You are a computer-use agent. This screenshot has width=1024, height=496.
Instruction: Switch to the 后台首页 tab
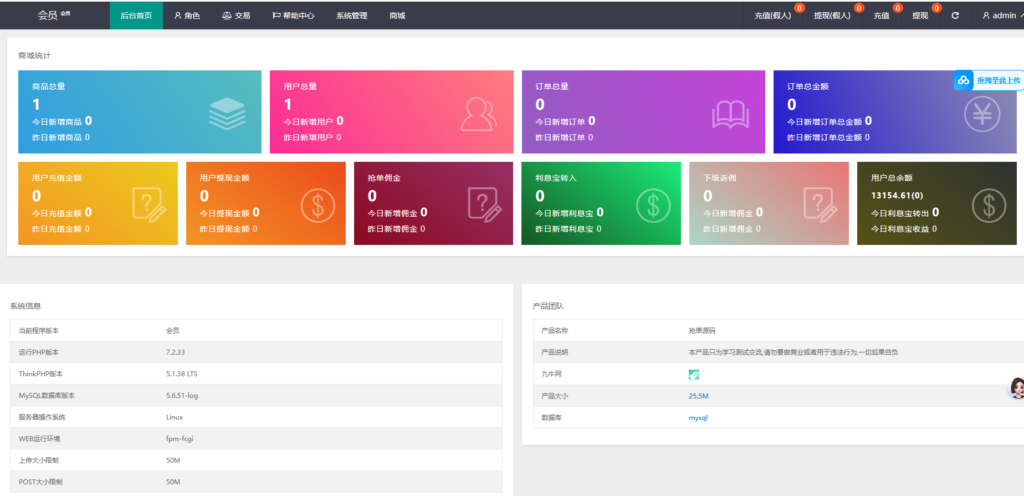(x=136, y=16)
